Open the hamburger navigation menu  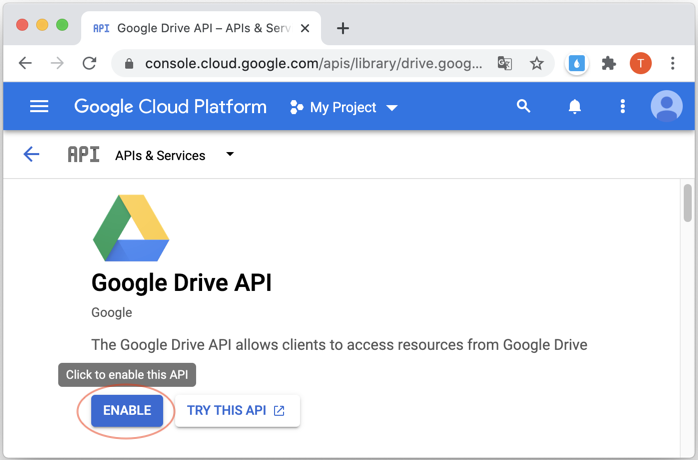point(39,106)
